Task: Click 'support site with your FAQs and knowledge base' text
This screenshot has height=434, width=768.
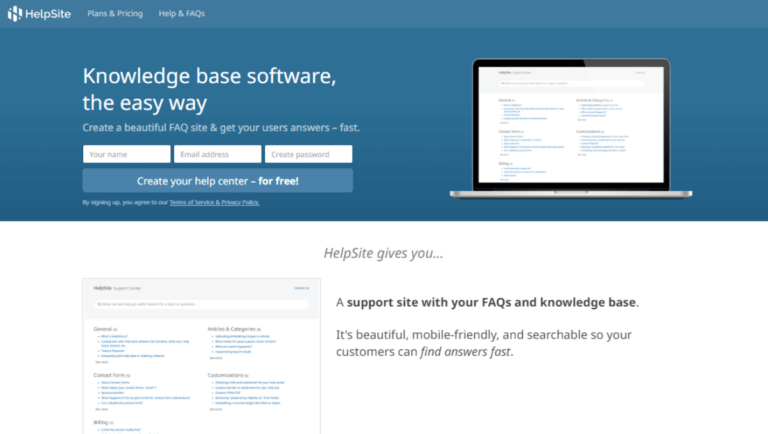Action: pos(491,302)
